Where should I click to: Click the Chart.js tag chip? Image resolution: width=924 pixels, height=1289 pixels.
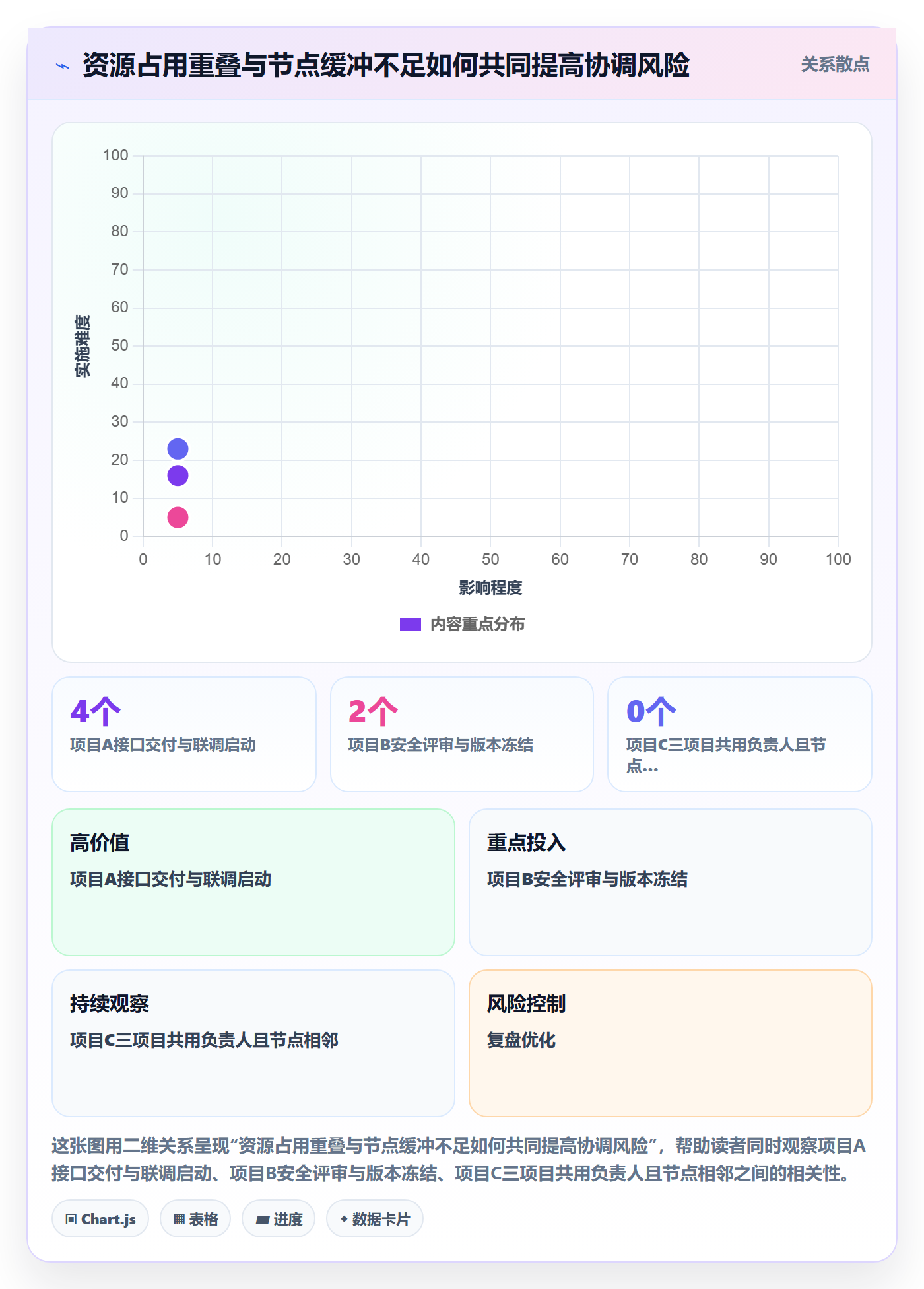point(100,1219)
